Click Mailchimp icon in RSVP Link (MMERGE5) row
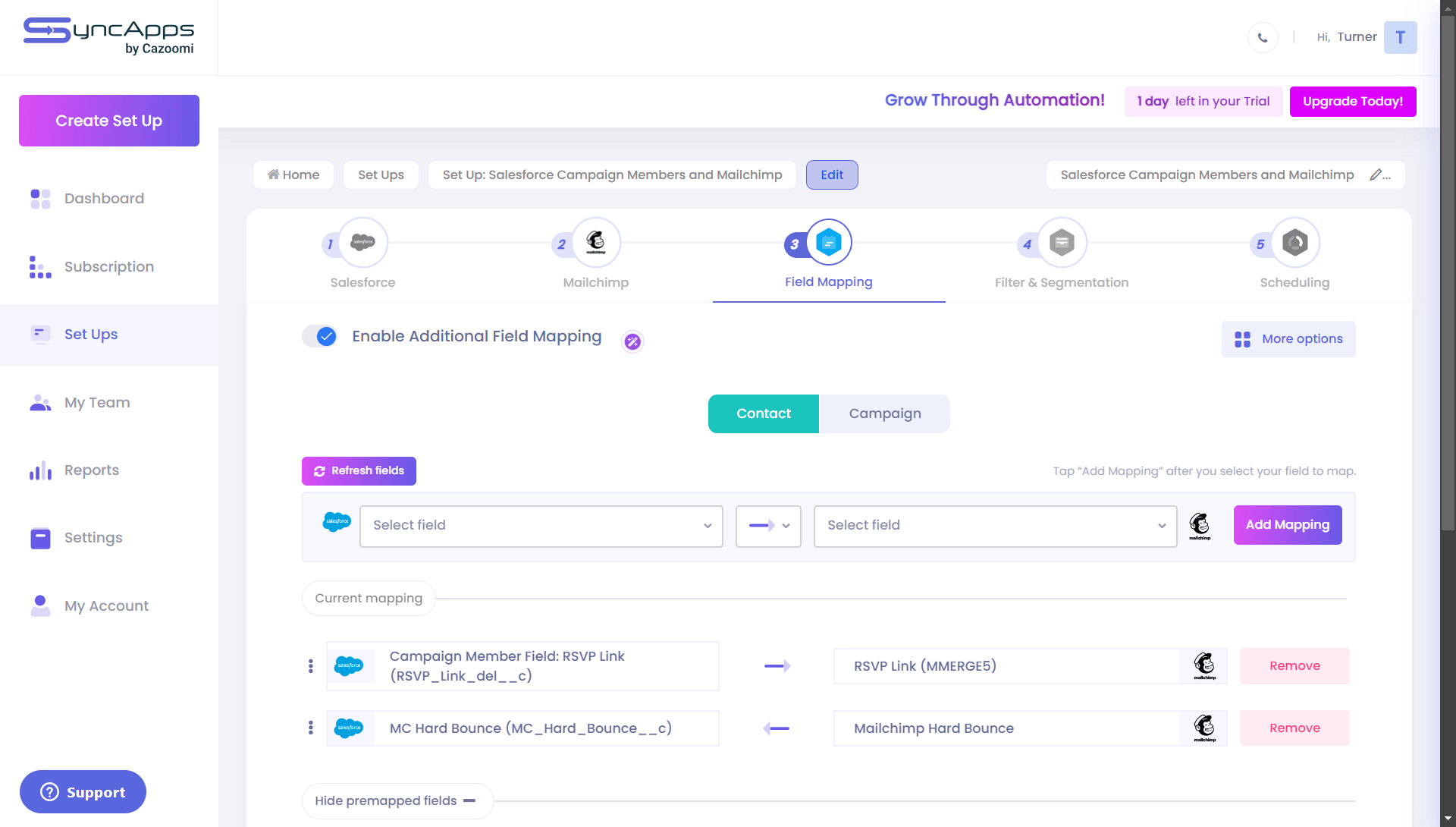Screen dimensions: 1456x827 [x=1204, y=666]
